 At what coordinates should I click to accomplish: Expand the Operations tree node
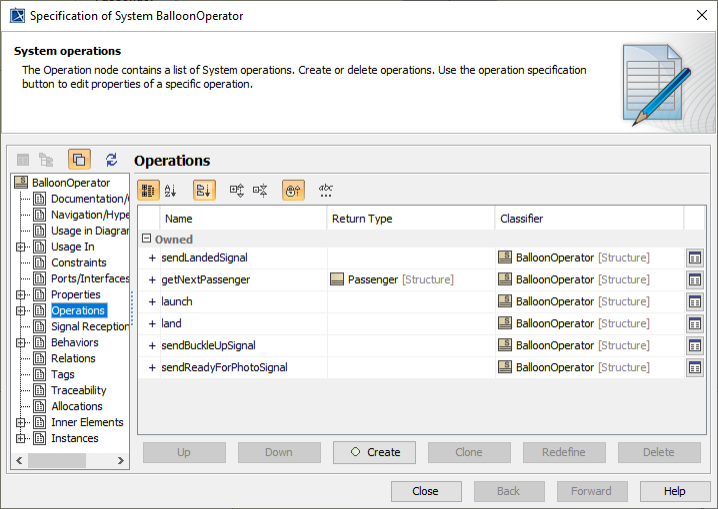tap(20, 311)
